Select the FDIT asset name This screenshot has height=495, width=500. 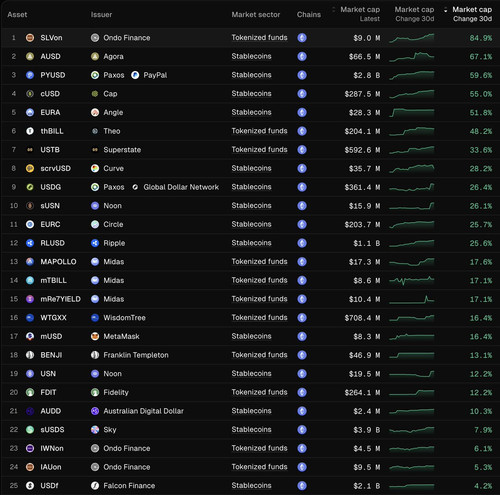(x=48, y=392)
